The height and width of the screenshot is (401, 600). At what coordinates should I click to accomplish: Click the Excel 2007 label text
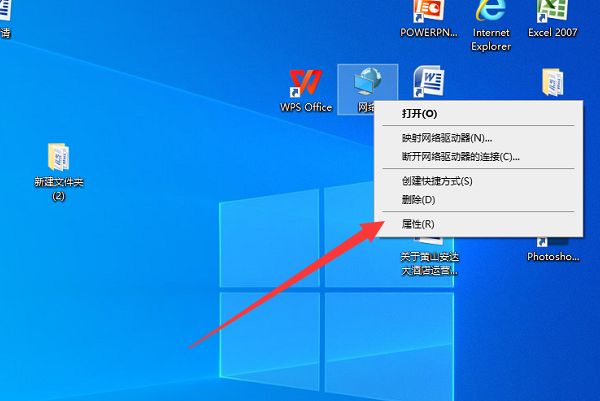553,33
